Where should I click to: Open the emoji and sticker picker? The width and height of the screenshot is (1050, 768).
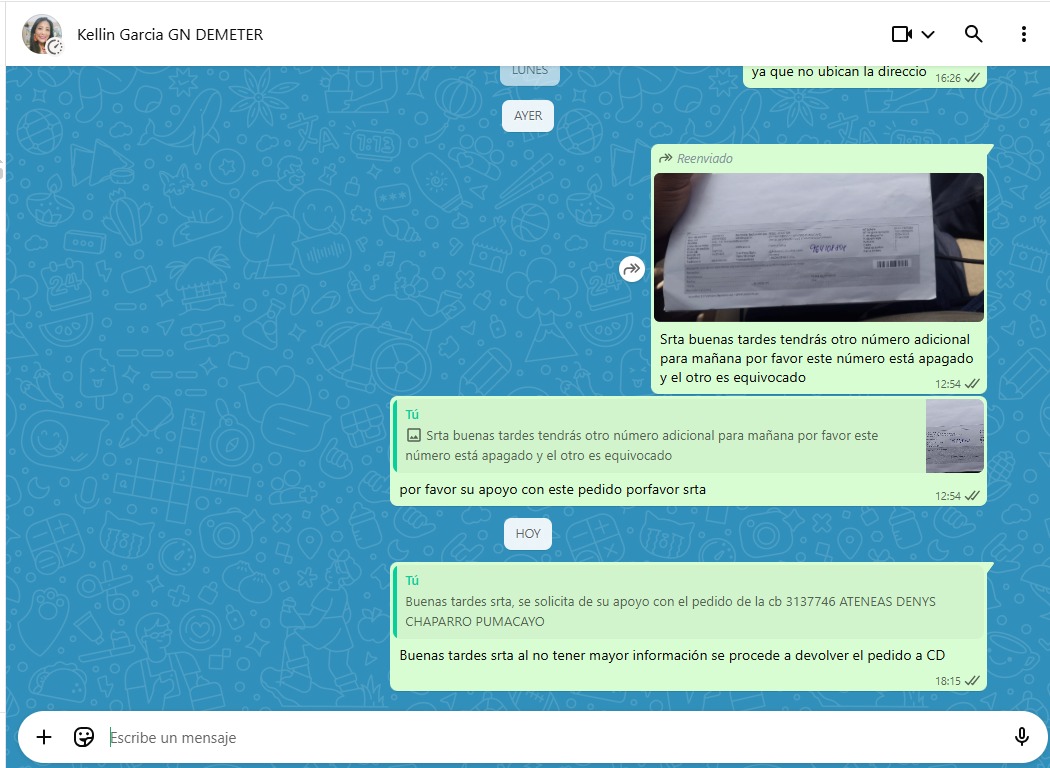click(84, 737)
